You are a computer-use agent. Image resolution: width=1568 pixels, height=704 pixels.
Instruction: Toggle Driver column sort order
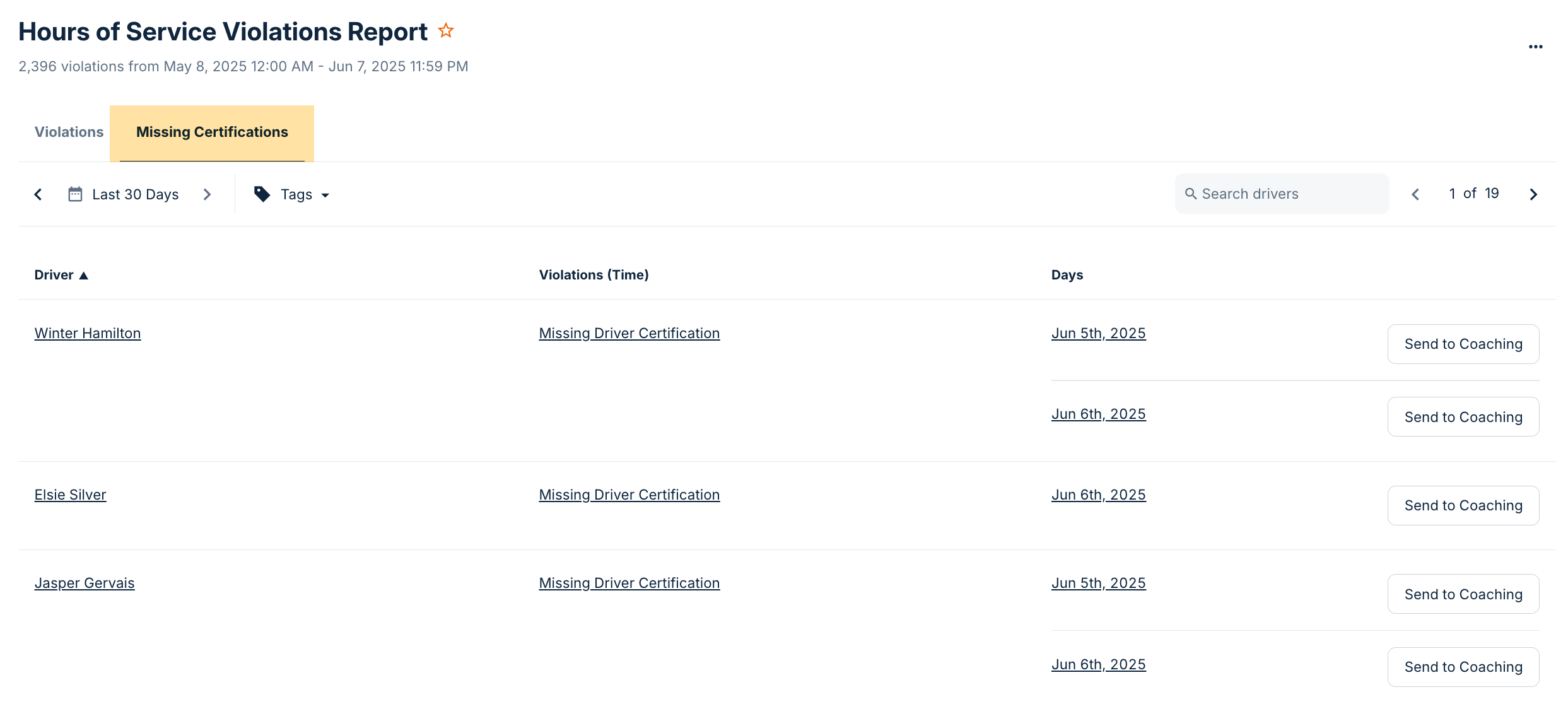pyautogui.click(x=61, y=274)
